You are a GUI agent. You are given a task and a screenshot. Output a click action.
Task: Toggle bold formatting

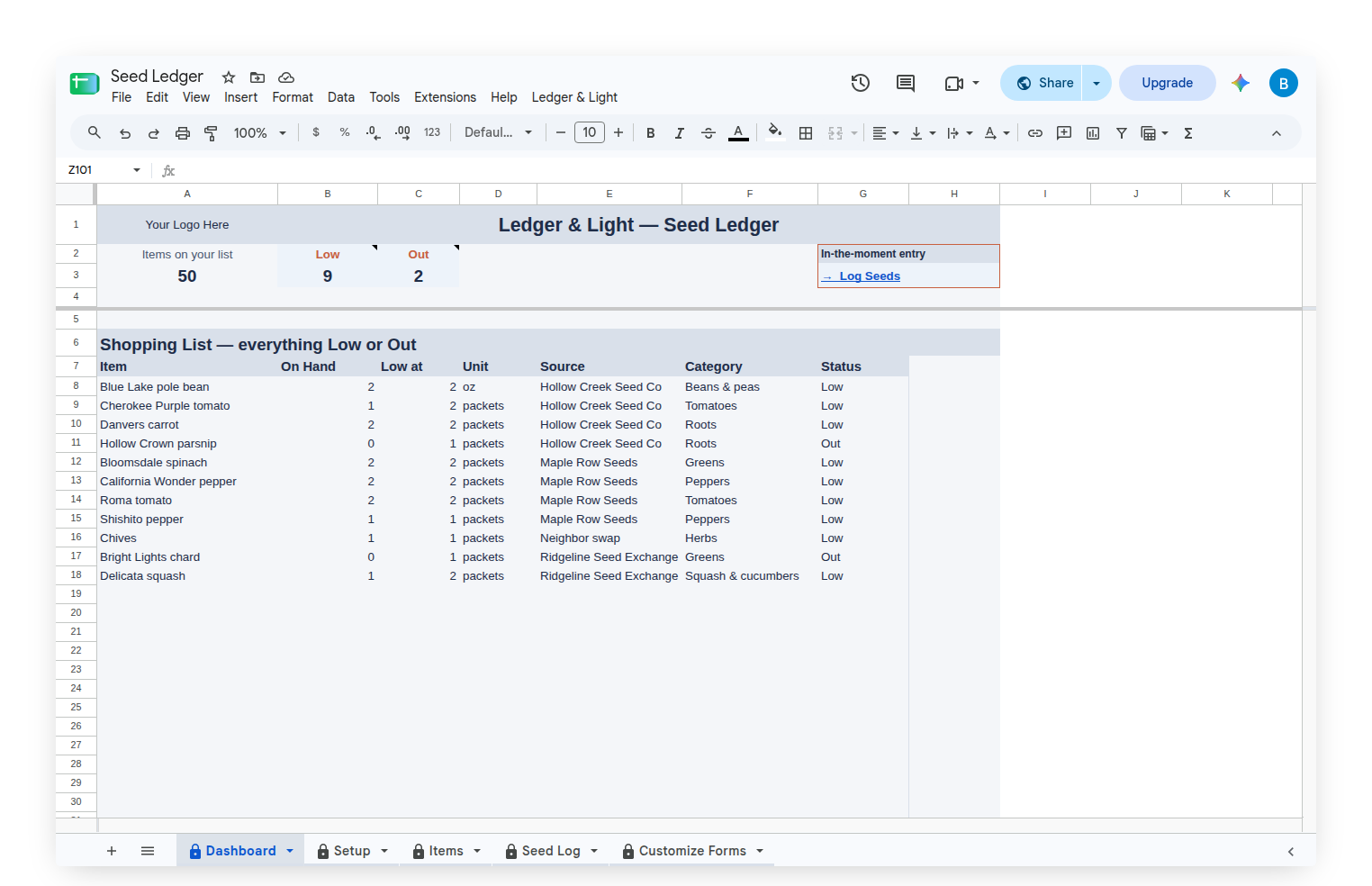pyautogui.click(x=651, y=133)
